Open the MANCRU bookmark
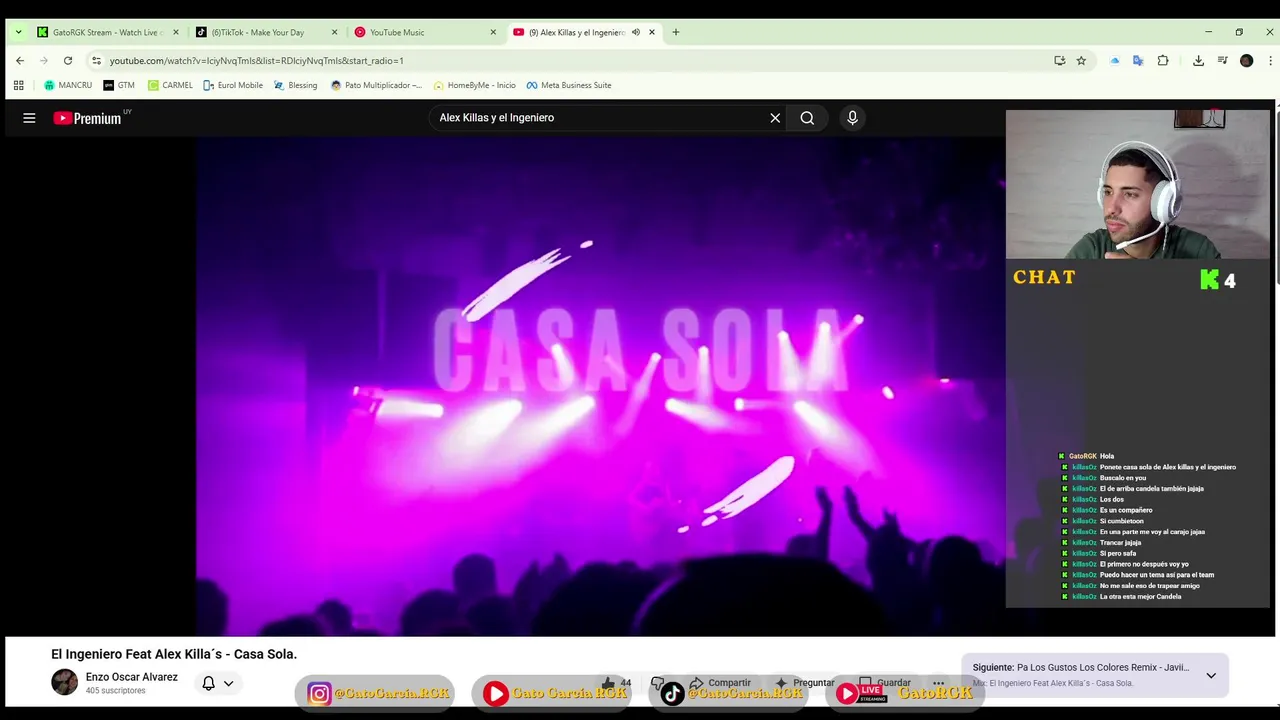 point(68,85)
